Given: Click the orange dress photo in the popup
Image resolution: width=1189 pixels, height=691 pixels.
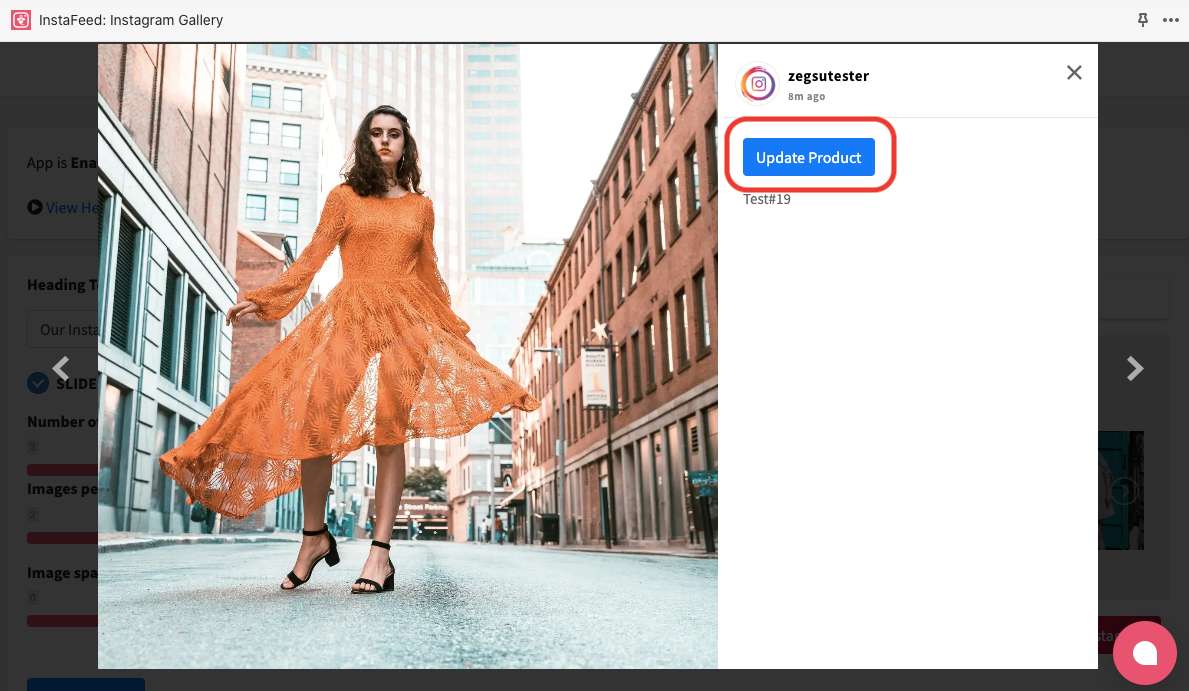Looking at the screenshot, I should click(407, 355).
